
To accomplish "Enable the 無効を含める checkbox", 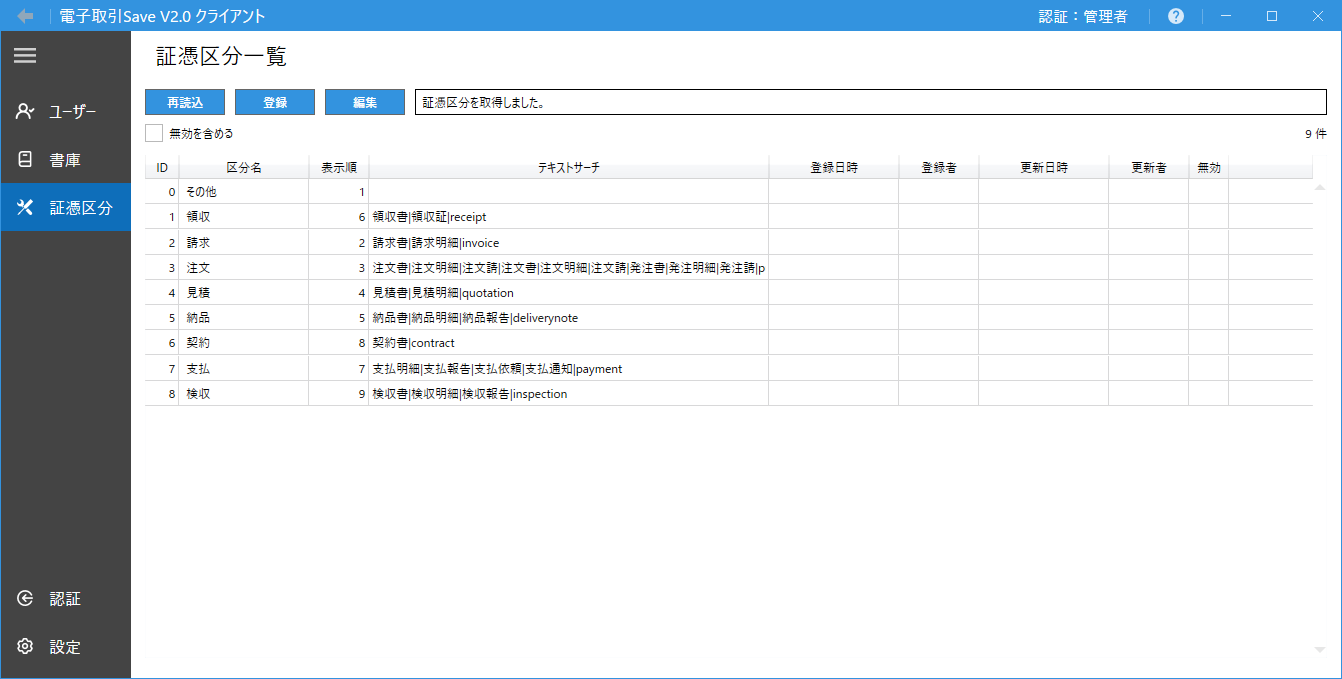I will [x=154, y=133].
